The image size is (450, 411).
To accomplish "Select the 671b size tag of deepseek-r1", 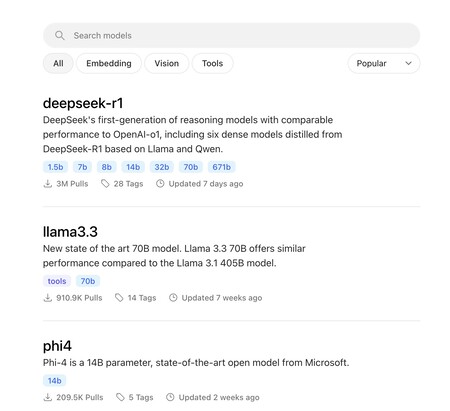I will (222, 167).
